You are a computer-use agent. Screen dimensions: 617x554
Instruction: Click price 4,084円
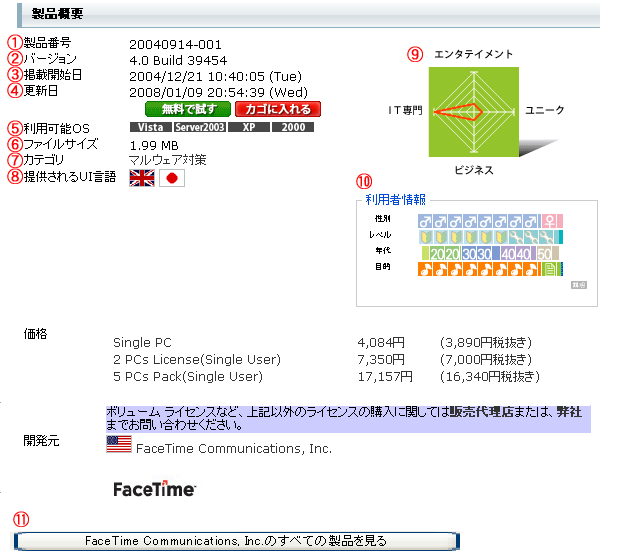coord(381,343)
